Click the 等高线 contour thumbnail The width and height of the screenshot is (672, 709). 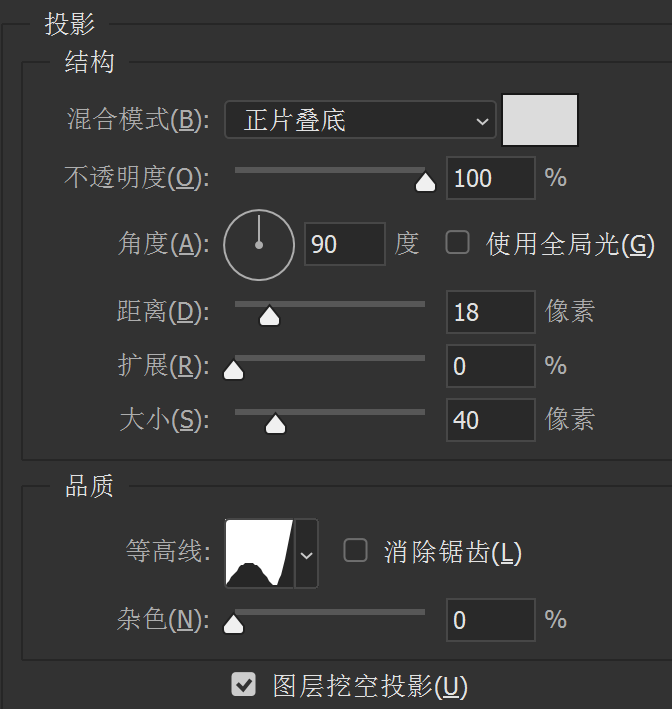259,552
